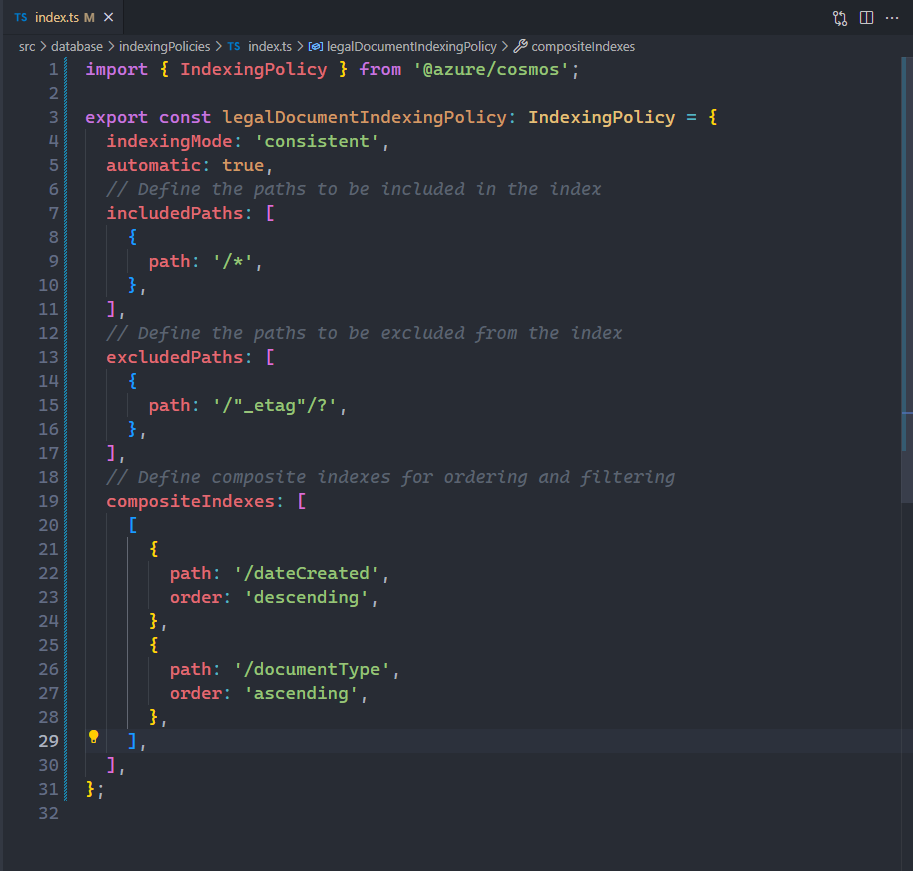Open the legalDocumentIndexingPolicy breadcrumb

[x=412, y=47]
